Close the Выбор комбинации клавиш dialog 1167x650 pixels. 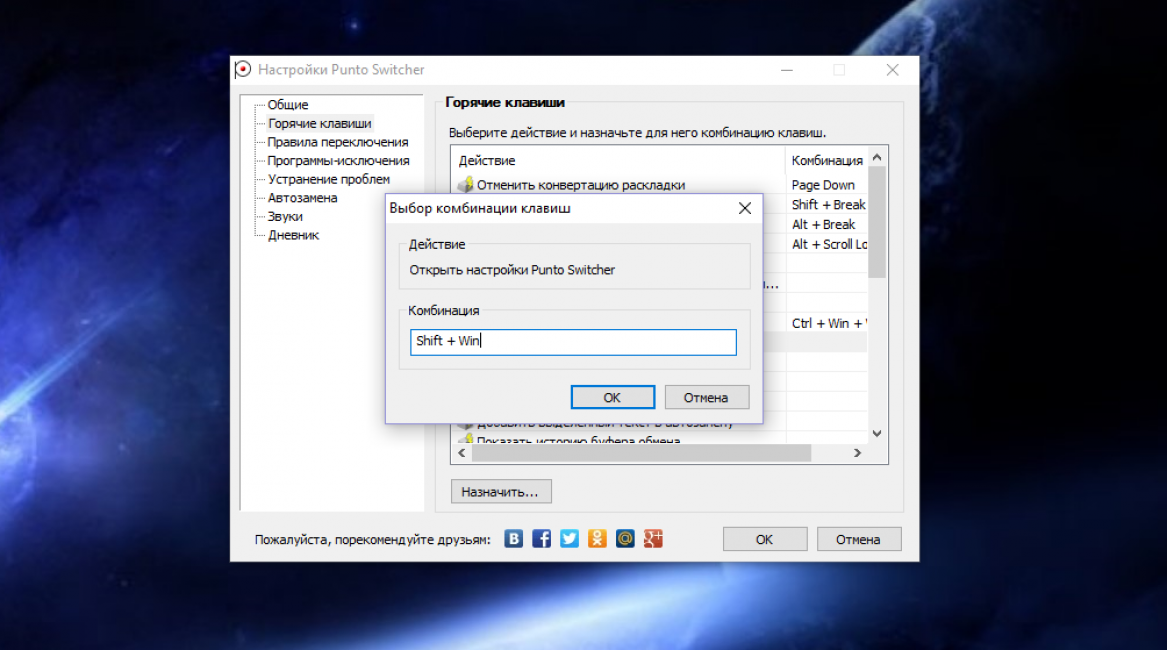pos(744,208)
